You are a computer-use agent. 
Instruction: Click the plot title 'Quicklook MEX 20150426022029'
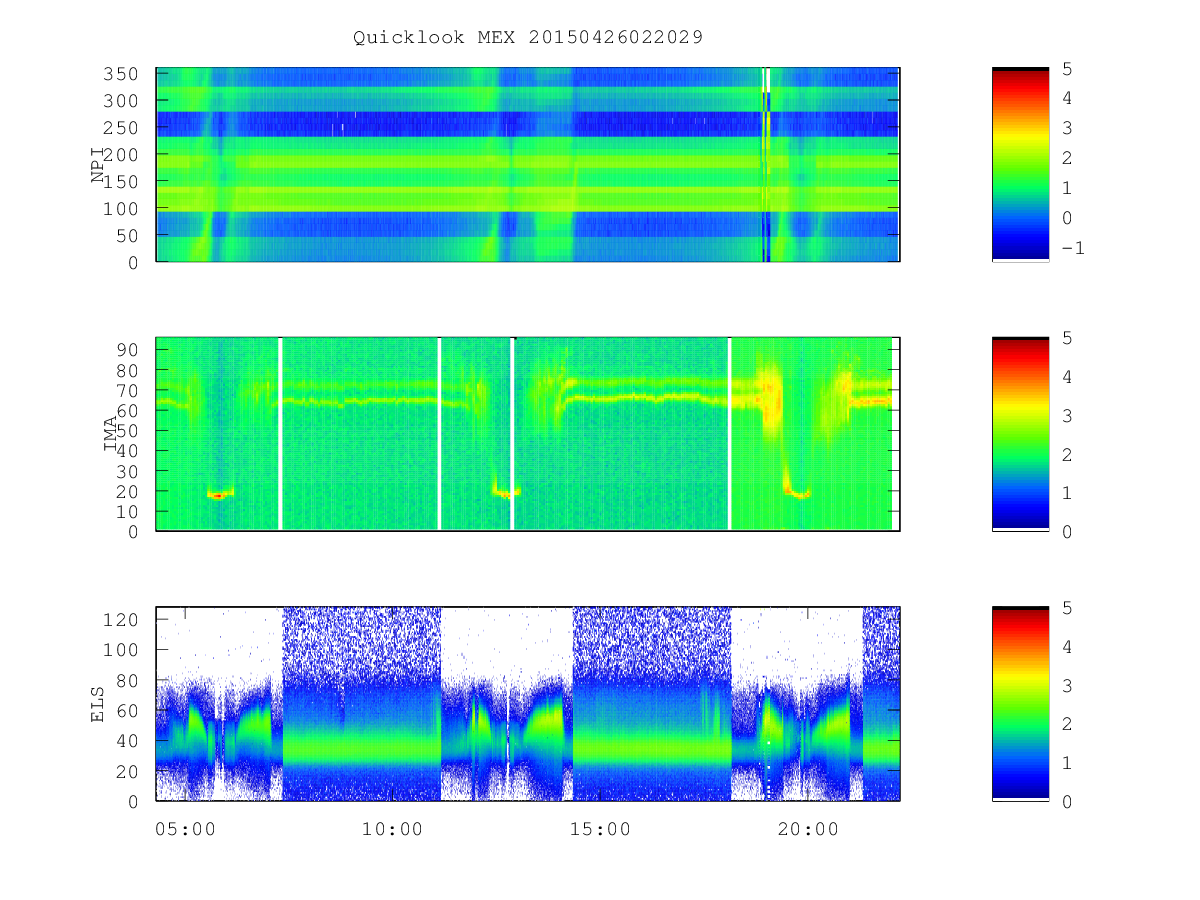(528, 37)
